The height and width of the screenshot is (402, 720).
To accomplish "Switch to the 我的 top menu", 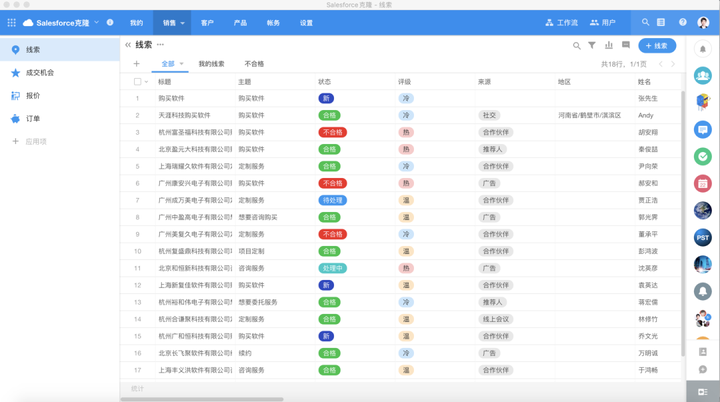I will [136, 23].
